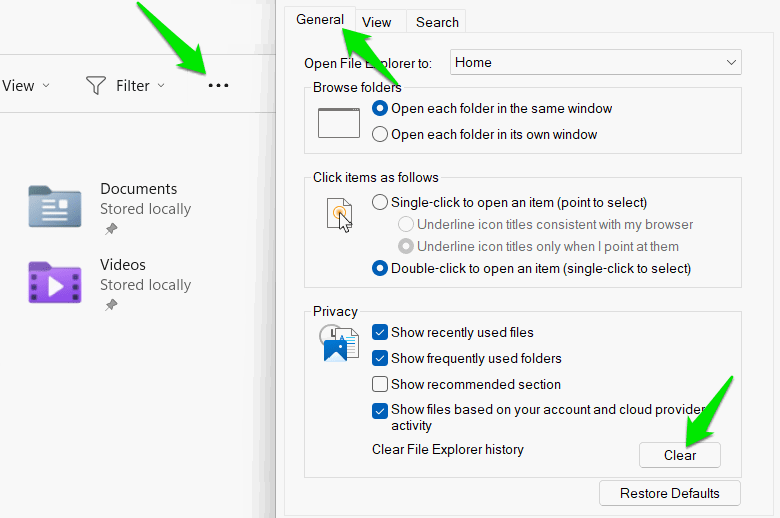The image size is (780, 518).
Task: Click Stored locally under Documents
Action: pos(145,209)
